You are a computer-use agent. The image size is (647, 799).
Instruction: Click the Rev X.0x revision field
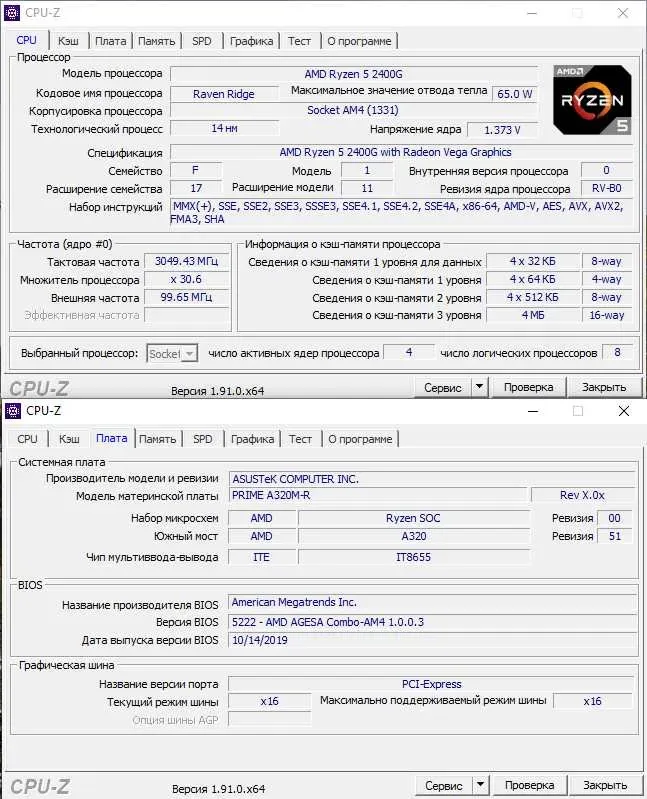pos(582,495)
